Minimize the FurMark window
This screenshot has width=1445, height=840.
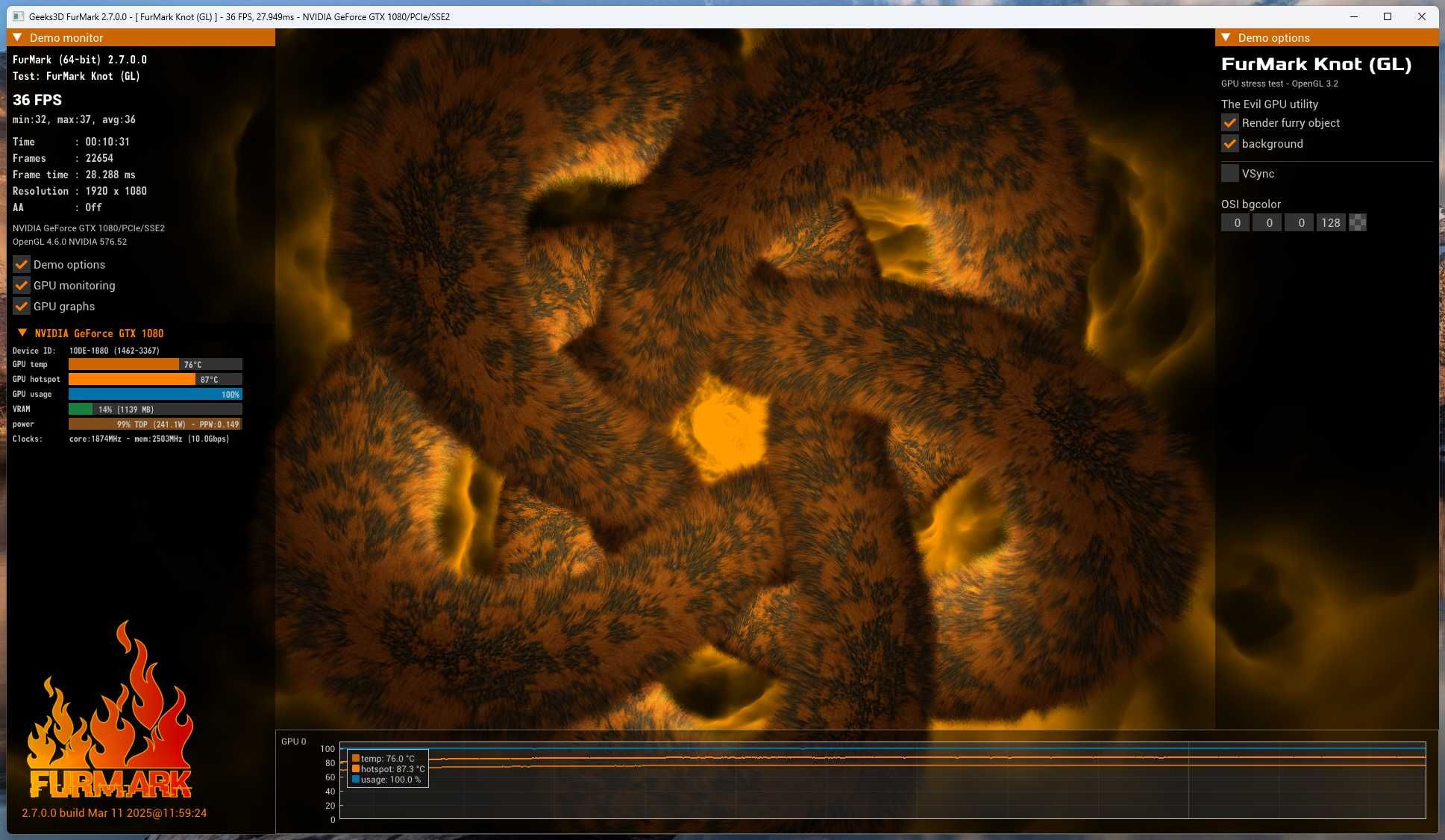pos(1354,16)
